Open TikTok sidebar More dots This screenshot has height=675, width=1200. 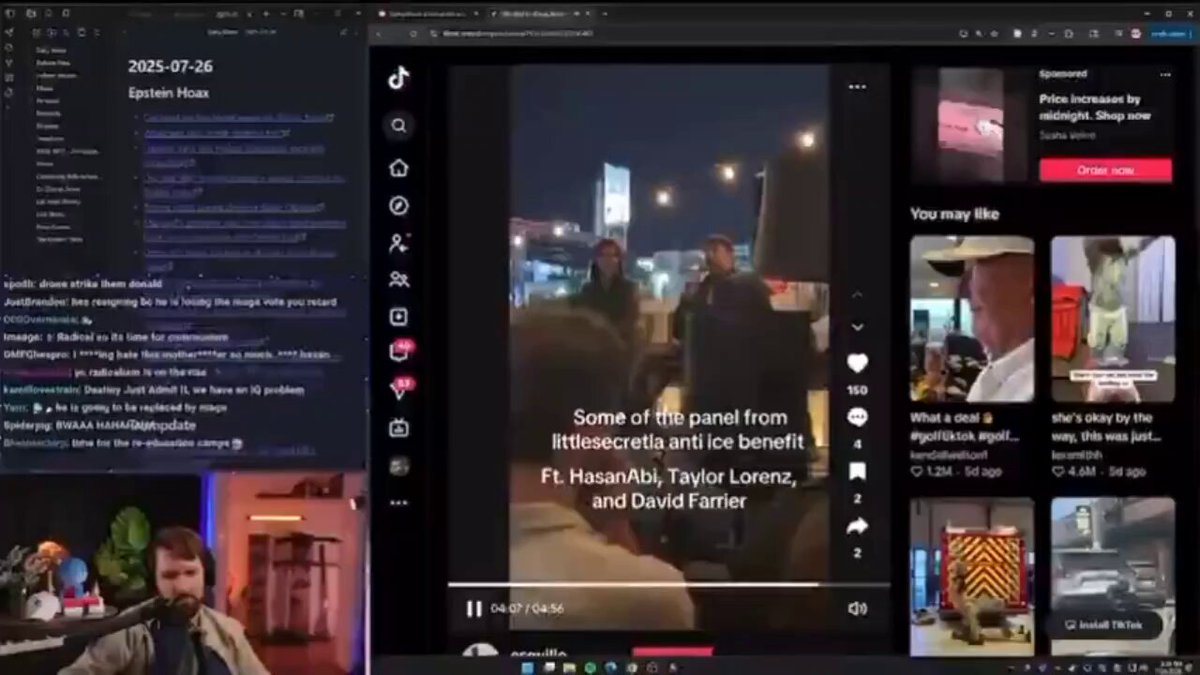pos(399,503)
